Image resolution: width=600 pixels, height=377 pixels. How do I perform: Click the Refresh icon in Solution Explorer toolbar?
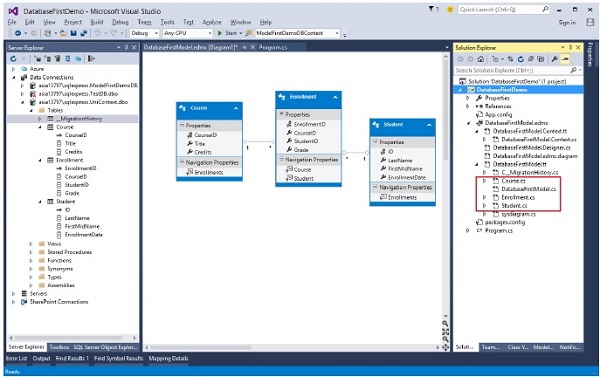click(x=520, y=59)
